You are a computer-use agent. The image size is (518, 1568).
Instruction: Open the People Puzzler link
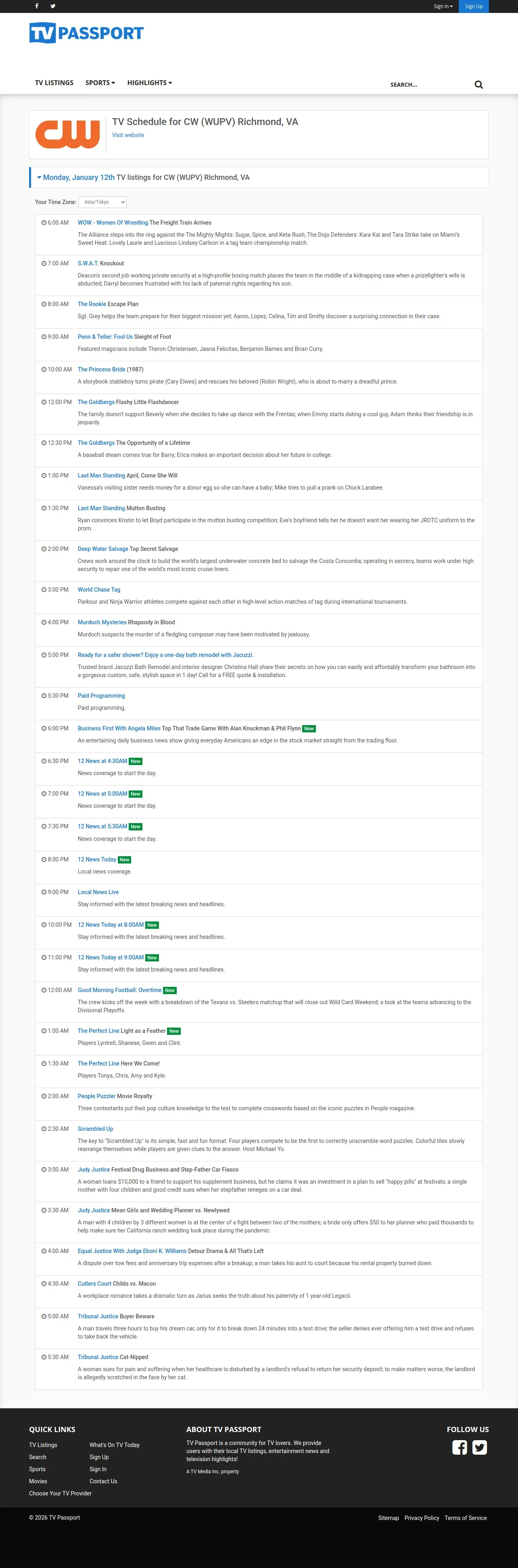[x=96, y=1096]
